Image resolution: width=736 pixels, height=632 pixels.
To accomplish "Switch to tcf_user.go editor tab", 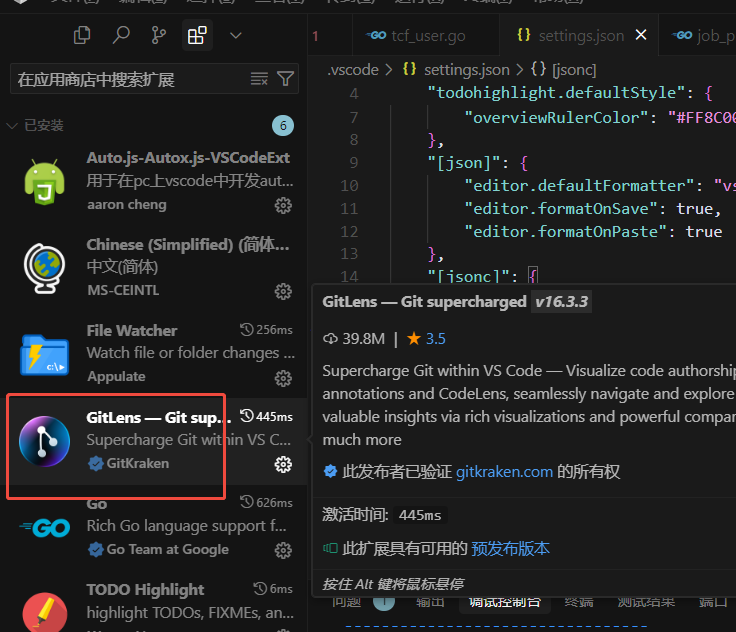I will click(425, 36).
